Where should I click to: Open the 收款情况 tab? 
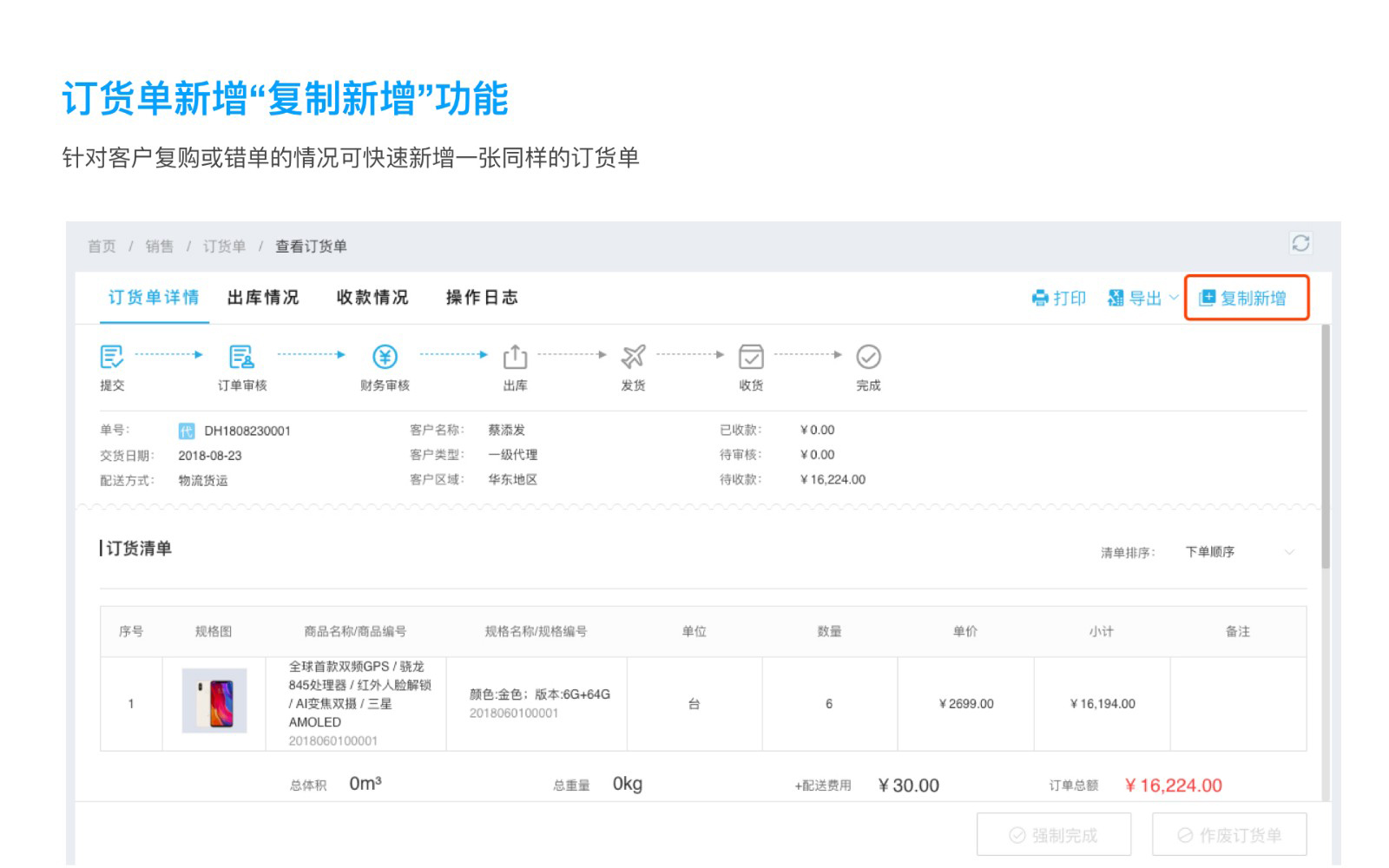point(372,298)
